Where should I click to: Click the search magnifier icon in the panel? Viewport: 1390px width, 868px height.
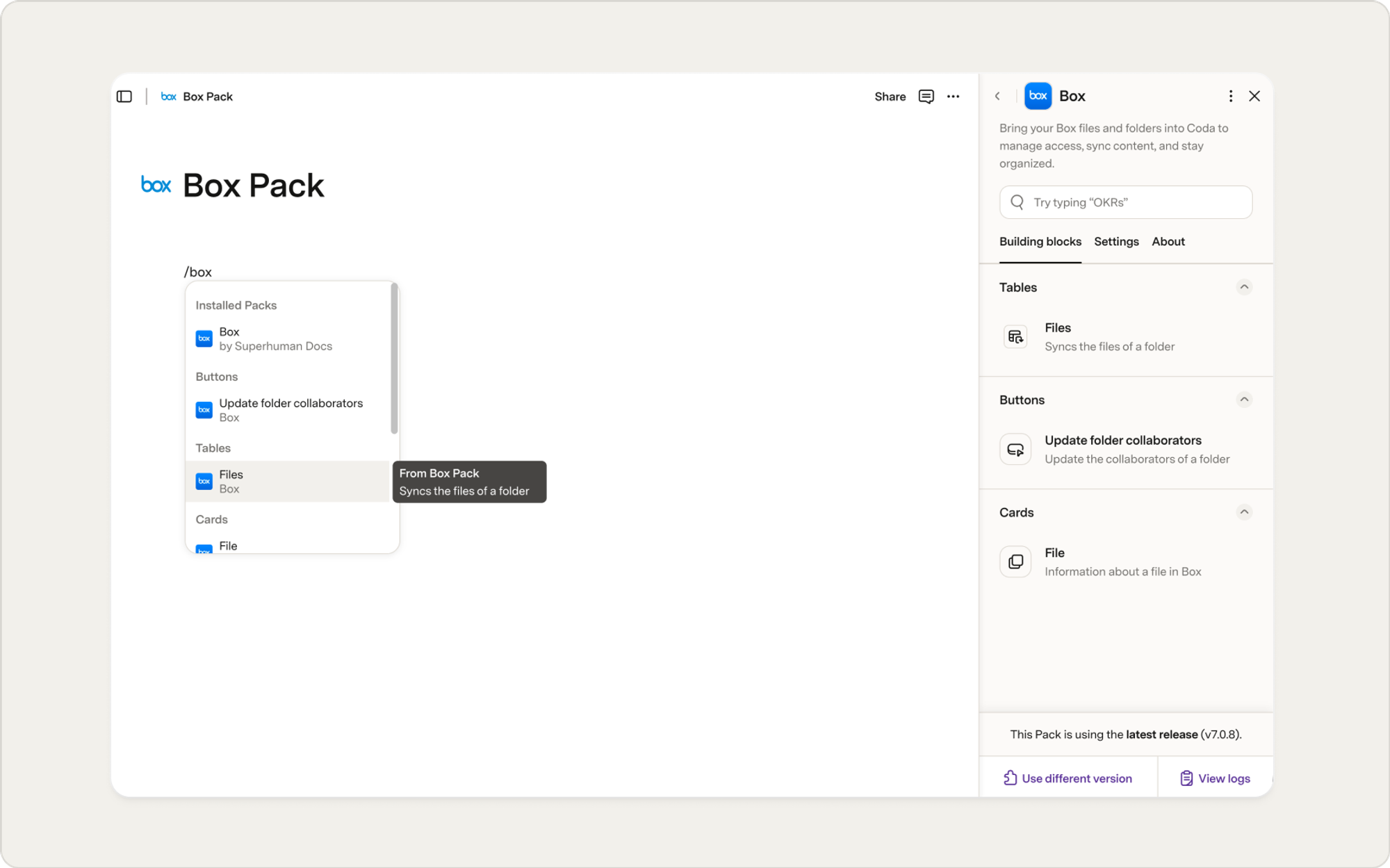[1017, 202]
